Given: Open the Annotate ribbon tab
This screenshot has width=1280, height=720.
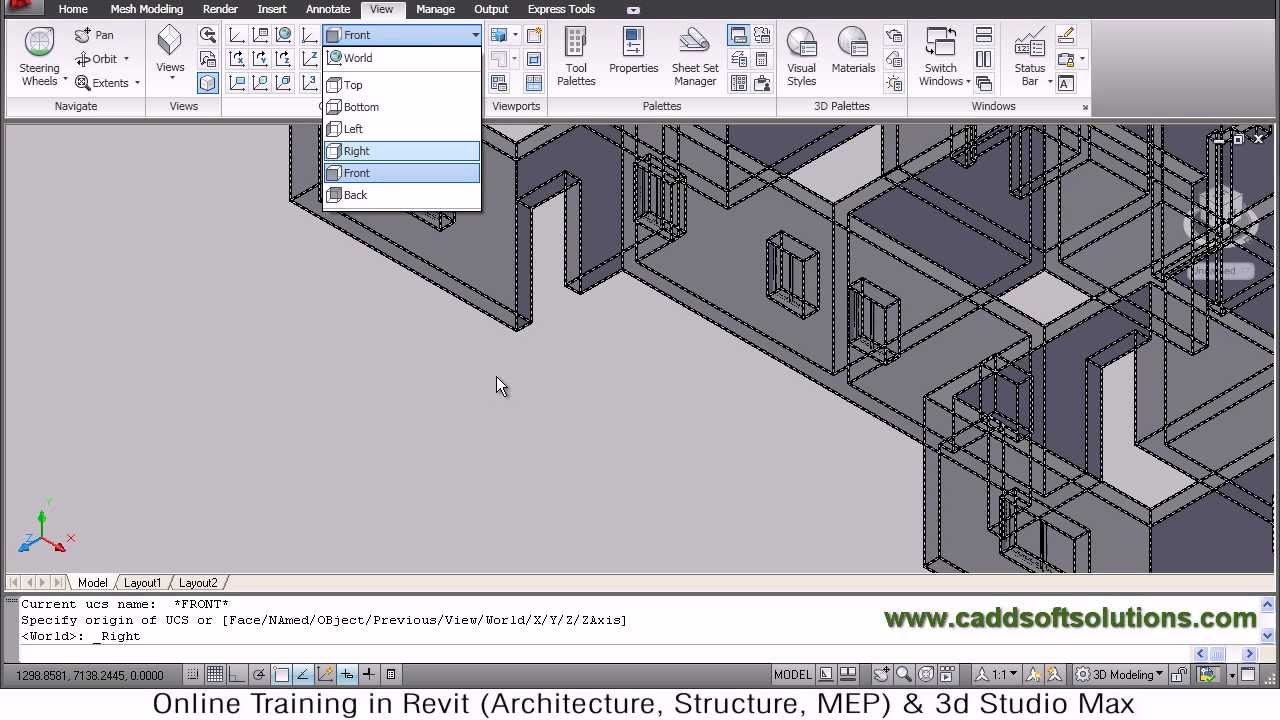Looking at the screenshot, I should (x=328, y=9).
